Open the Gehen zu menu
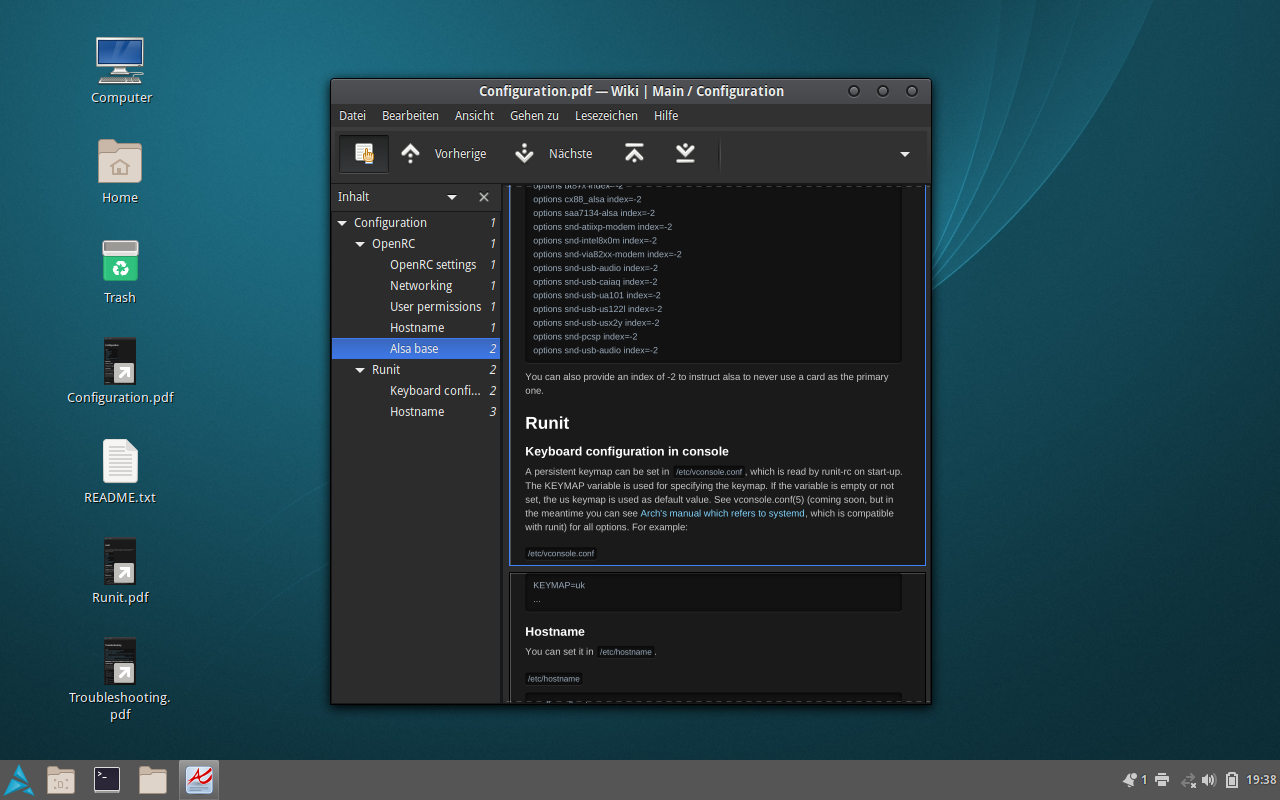Screen dimensions: 1280x800 [x=534, y=116]
